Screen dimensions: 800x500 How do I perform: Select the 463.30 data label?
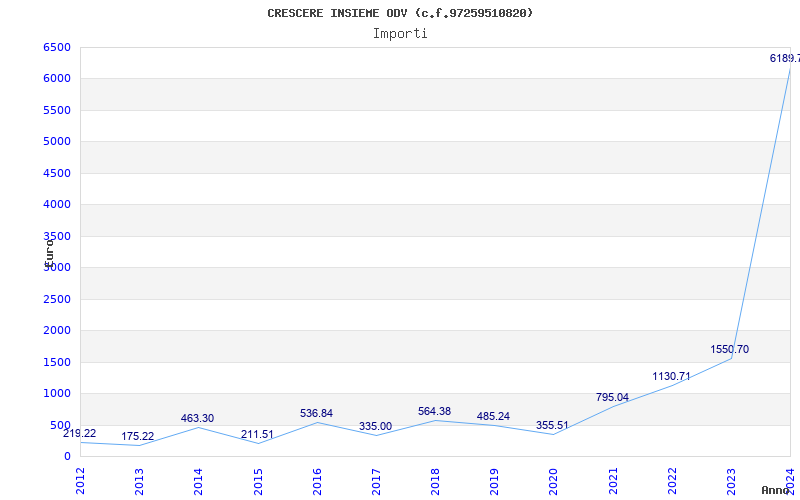197,418
